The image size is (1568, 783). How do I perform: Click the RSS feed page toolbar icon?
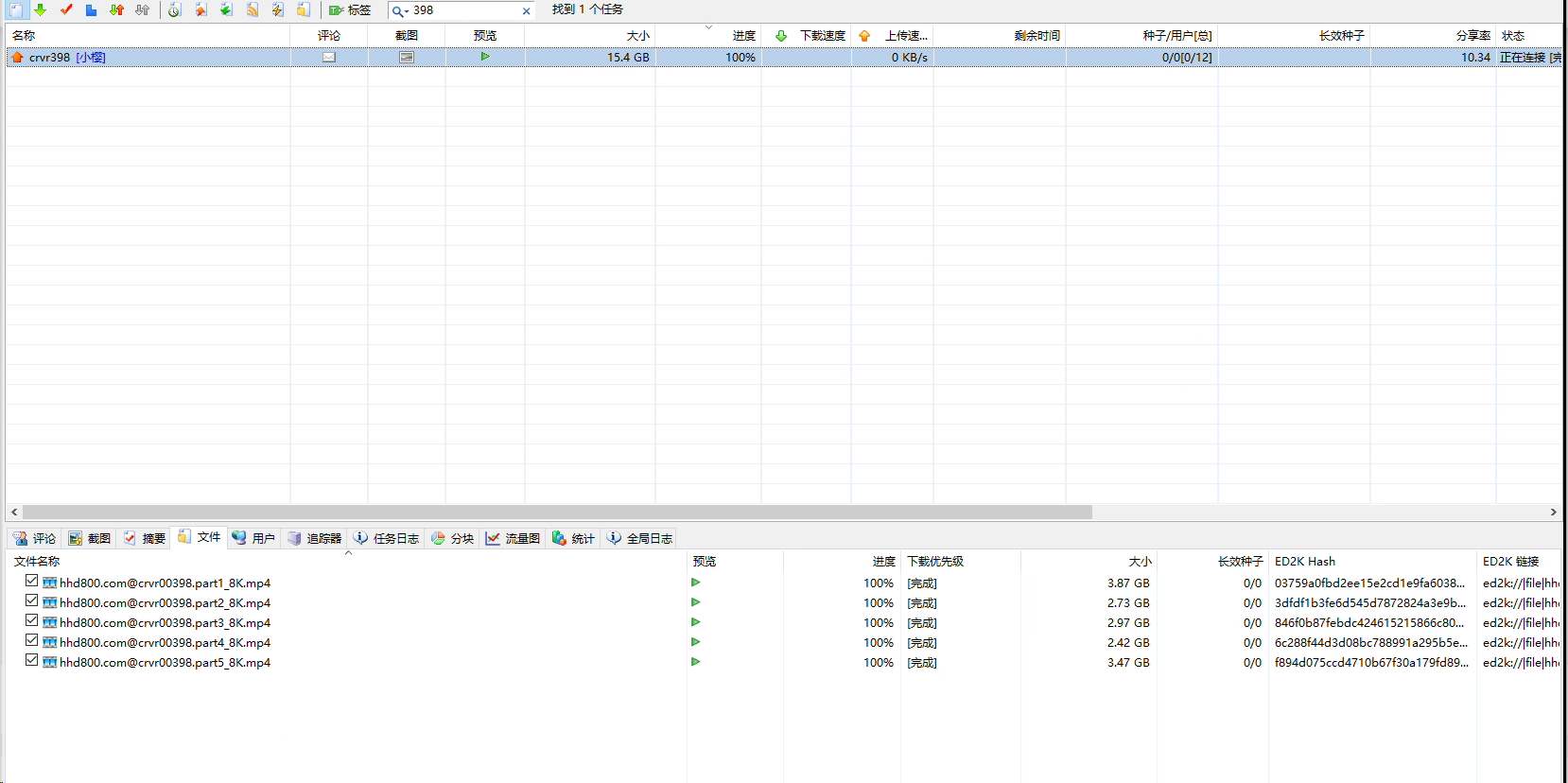tap(253, 10)
